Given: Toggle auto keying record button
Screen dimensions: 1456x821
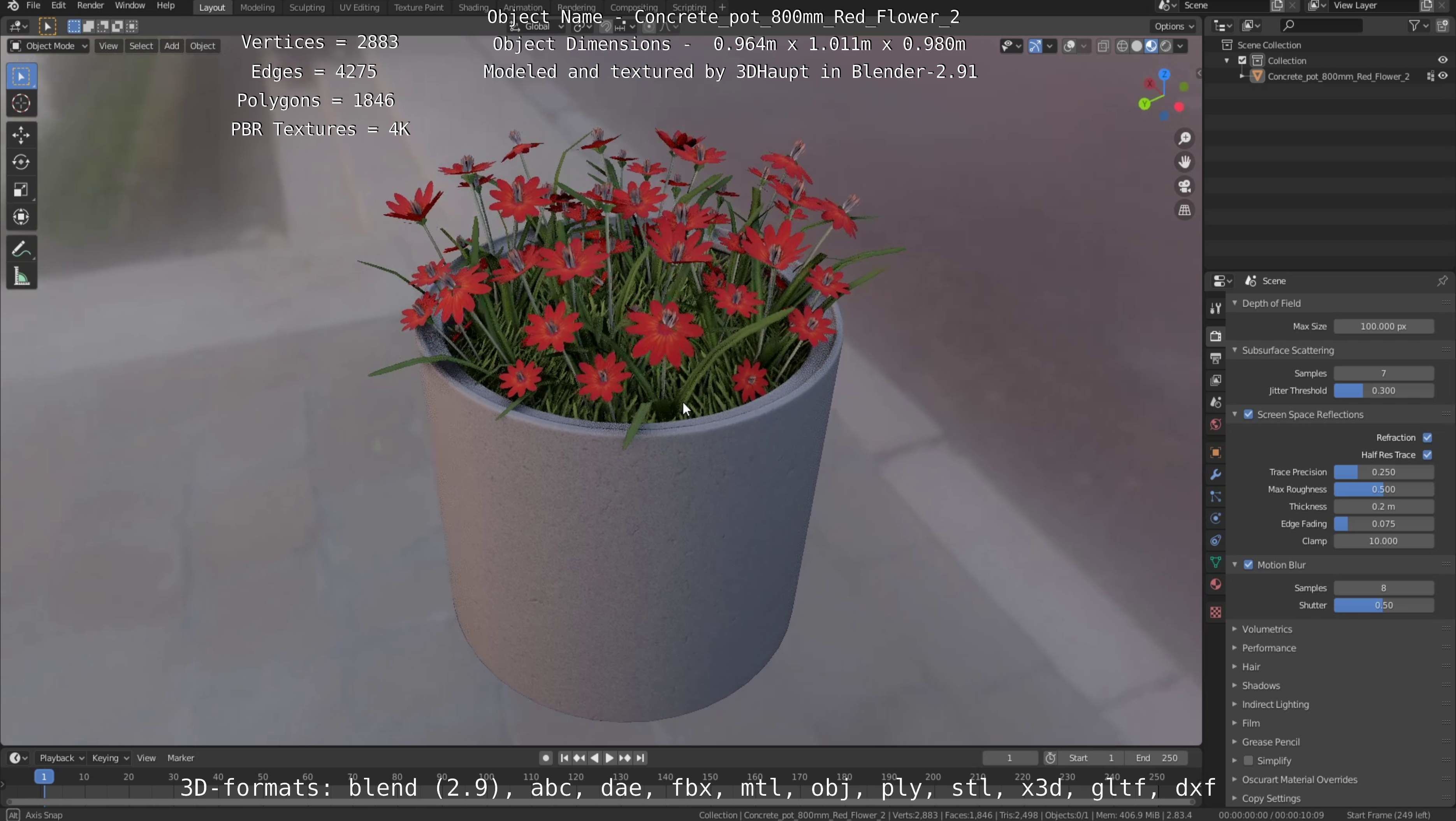Looking at the screenshot, I should pyautogui.click(x=545, y=758).
